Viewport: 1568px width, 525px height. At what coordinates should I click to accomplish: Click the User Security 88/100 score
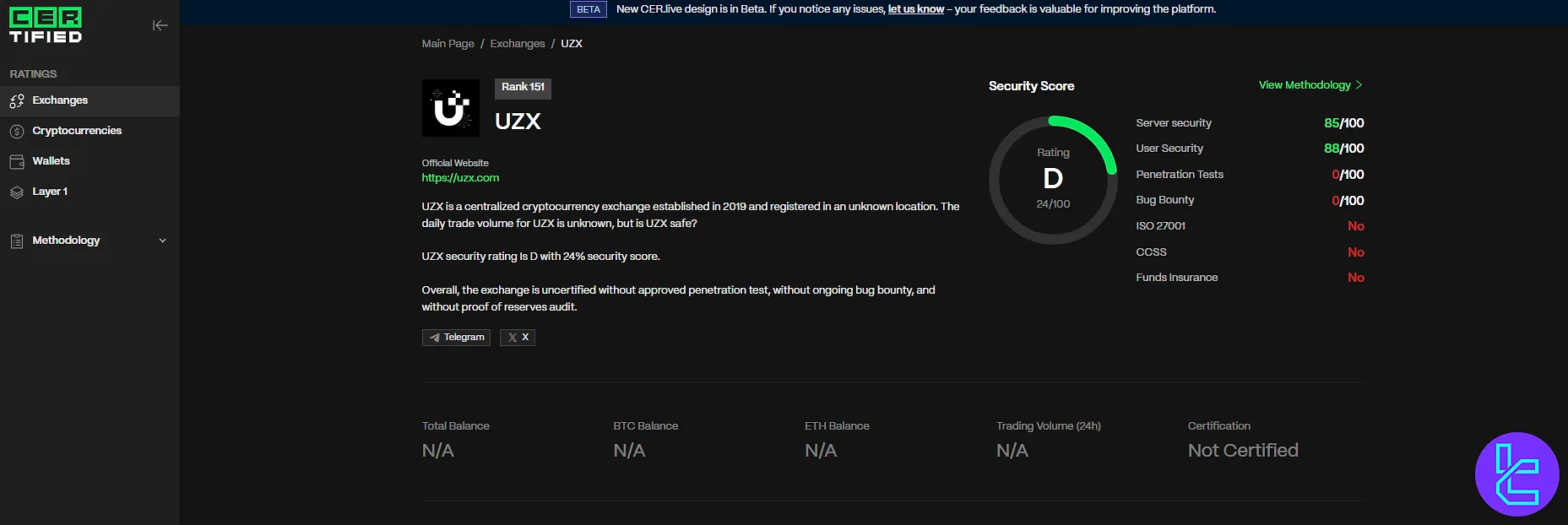coord(1344,149)
